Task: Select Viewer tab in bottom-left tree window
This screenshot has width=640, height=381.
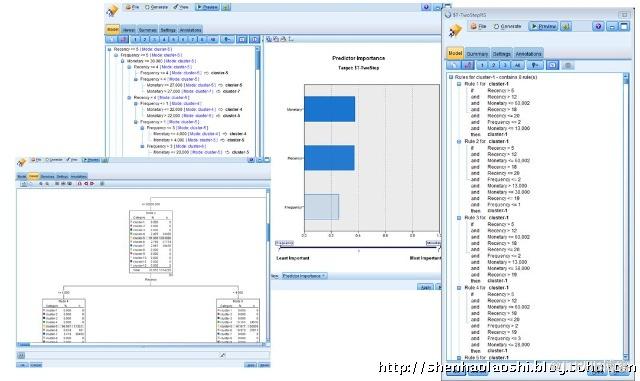Action: pyautogui.click(x=33, y=176)
